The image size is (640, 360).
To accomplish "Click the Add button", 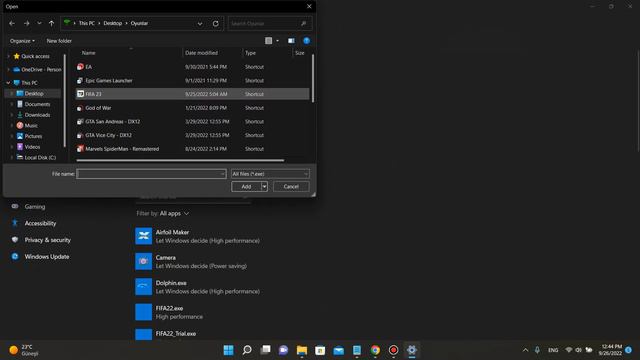I will point(246,187).
